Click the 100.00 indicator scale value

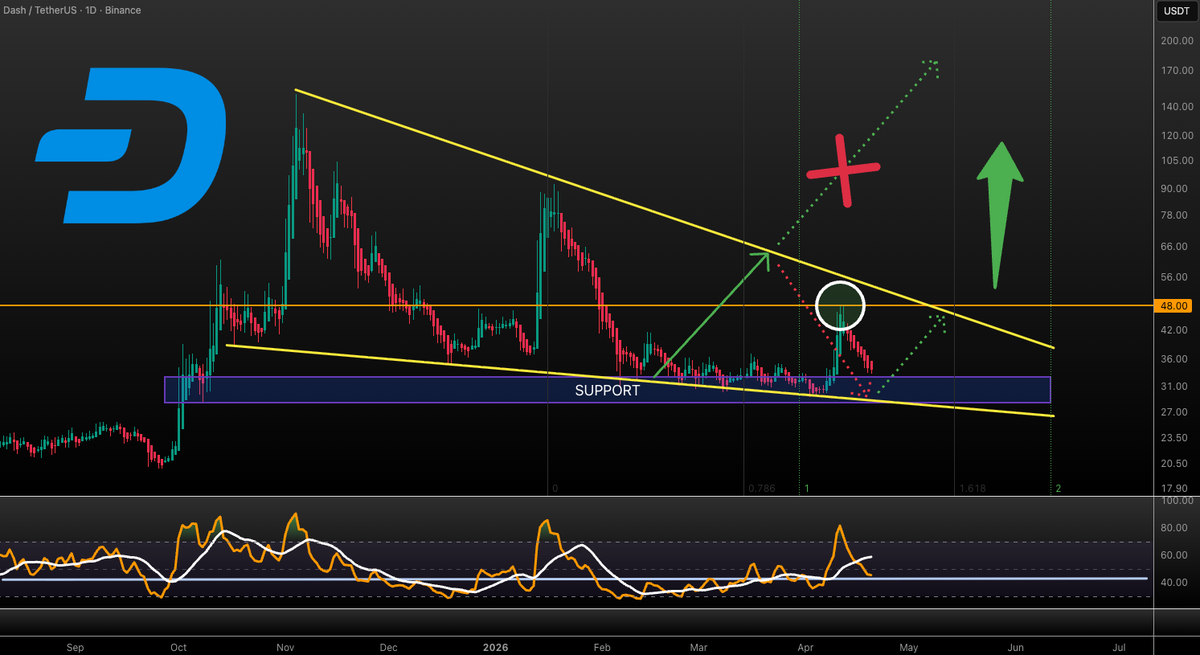(x=1176, y=500)
